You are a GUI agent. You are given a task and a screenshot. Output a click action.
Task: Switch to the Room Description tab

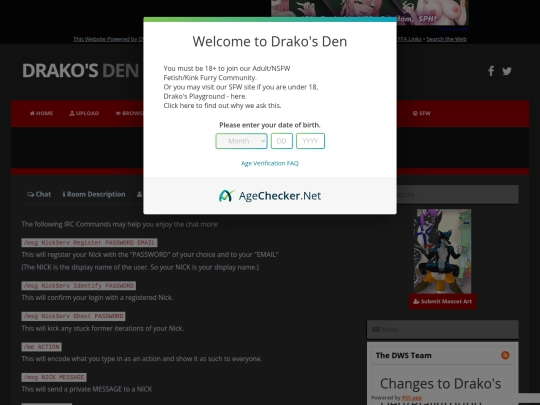click(x=94, y=194)
